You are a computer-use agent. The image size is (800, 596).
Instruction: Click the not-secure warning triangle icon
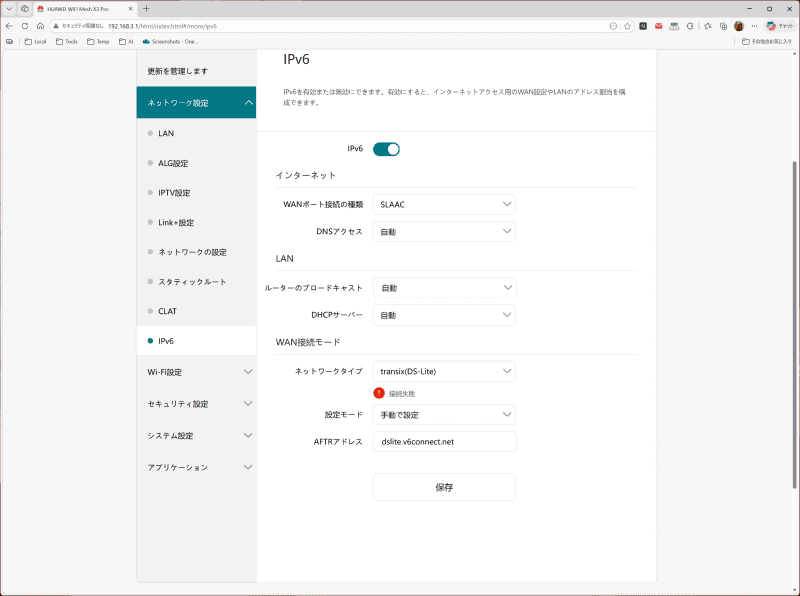[x=56, y=26]
